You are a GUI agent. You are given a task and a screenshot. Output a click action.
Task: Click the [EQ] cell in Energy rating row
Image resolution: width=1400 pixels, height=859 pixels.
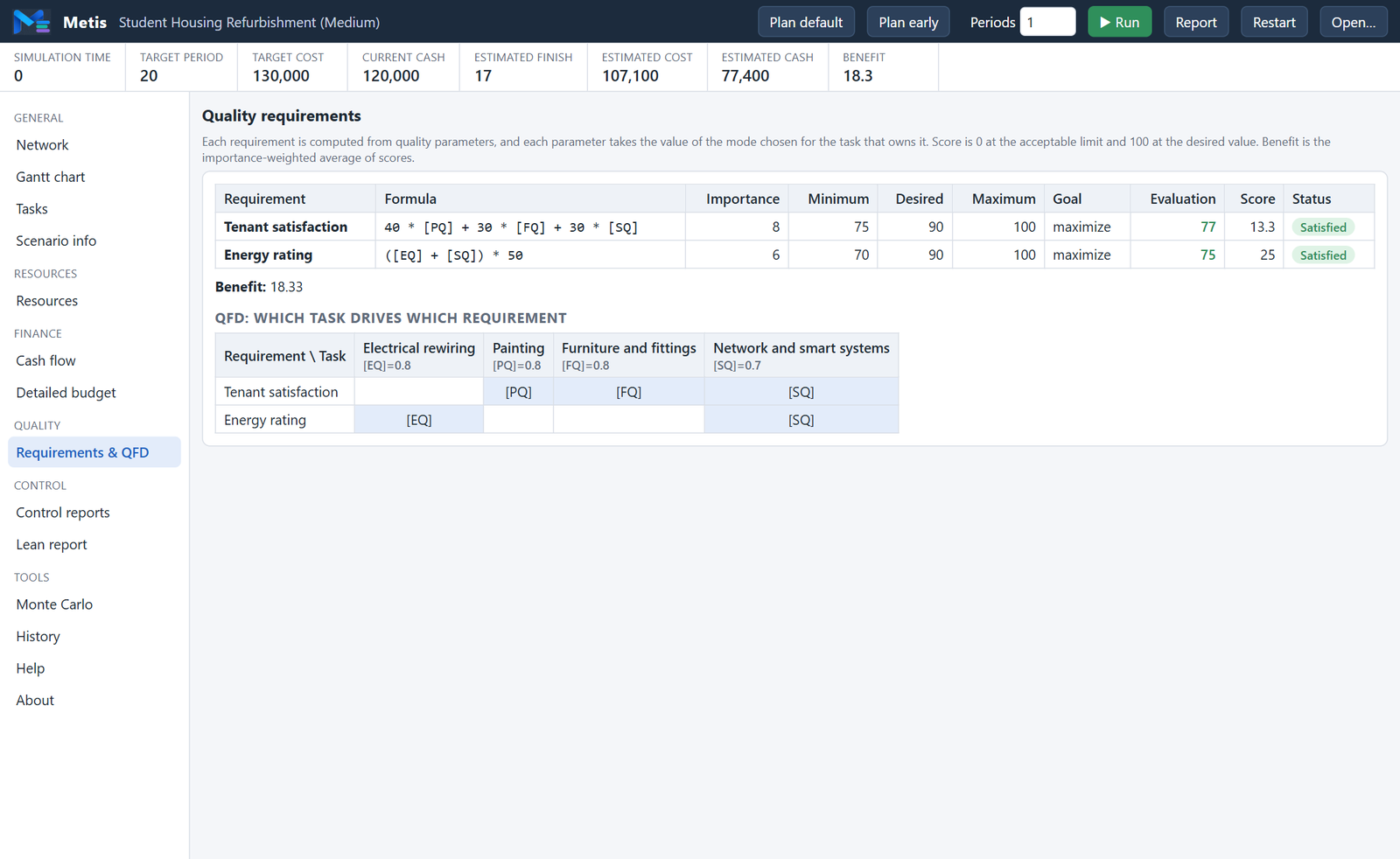(419, 420)
